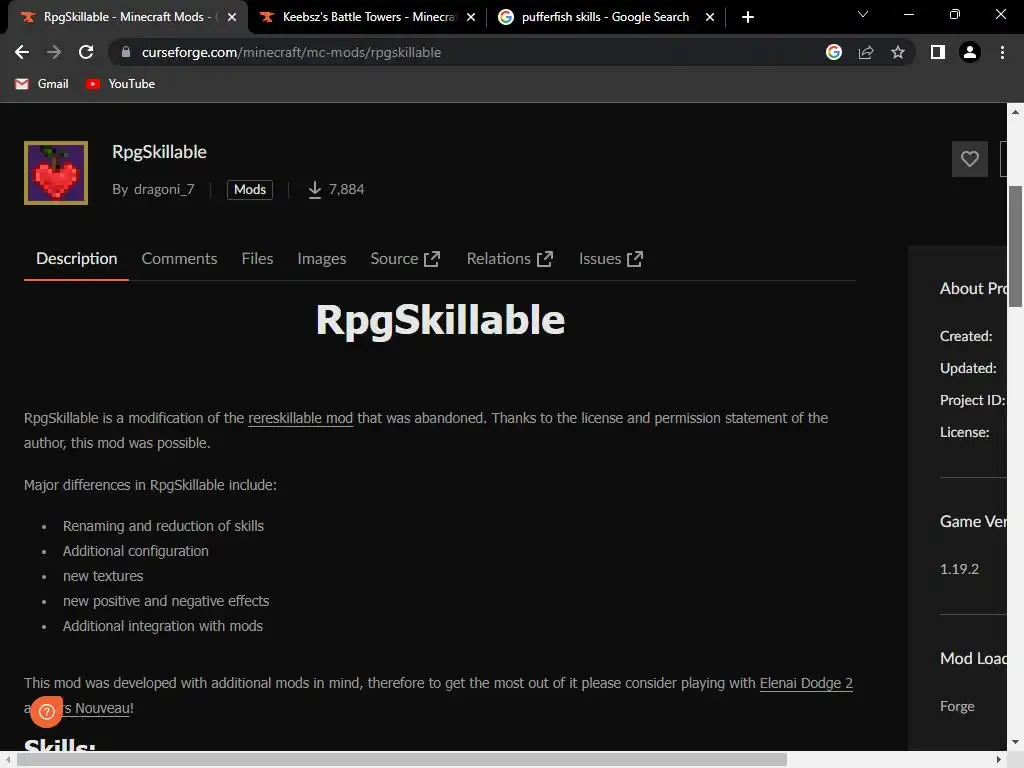1024x768 pixels.
Task: Open the Description tab
Action: click(x=76, y=259)
